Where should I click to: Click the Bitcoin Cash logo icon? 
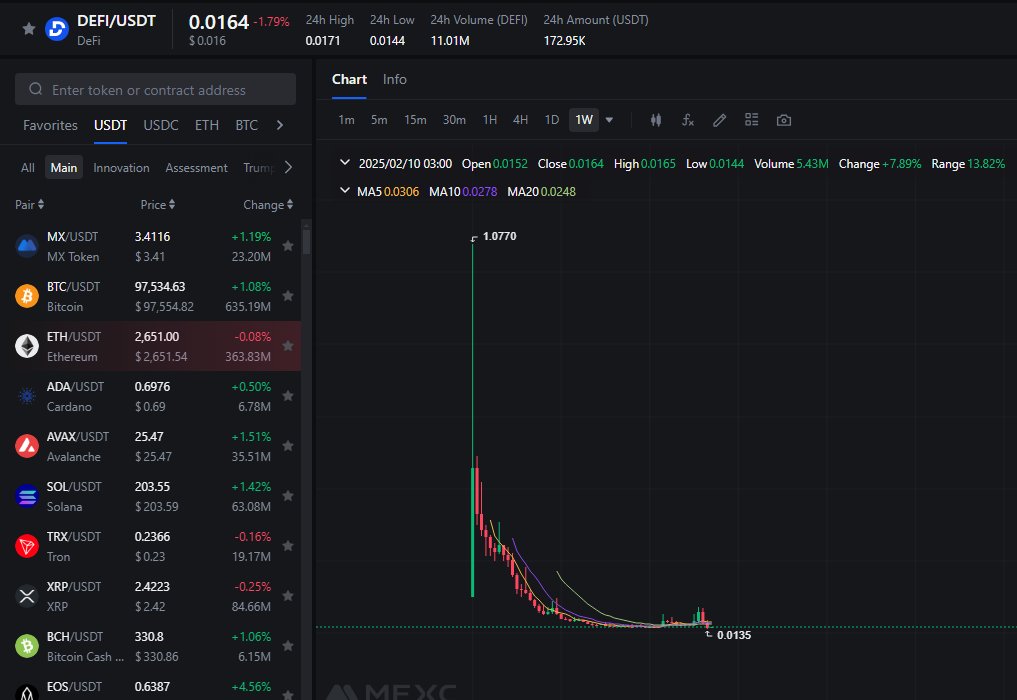[x=27, y=646]
